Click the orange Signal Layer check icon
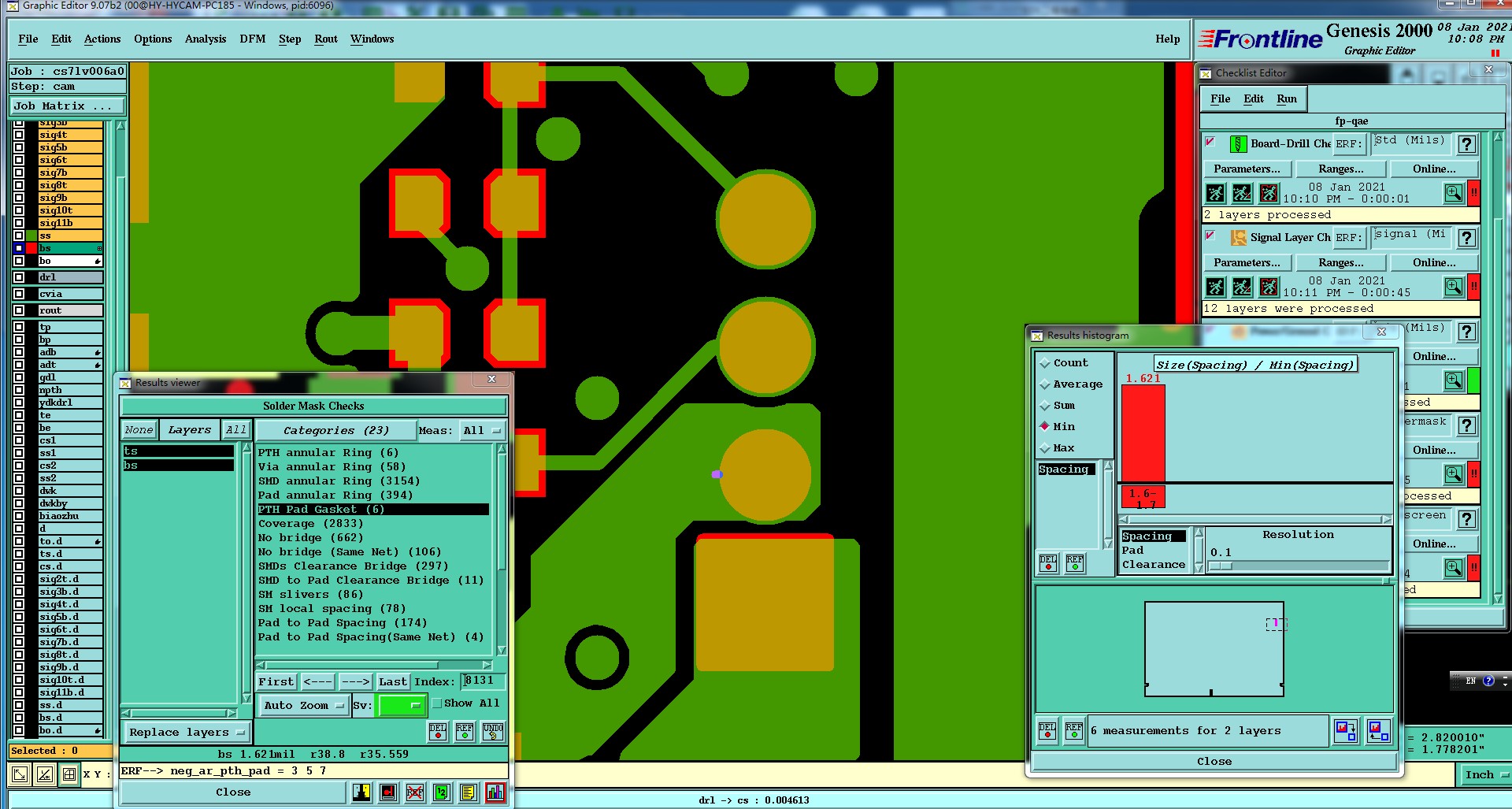1512x809 pixels. (1239, 238)
